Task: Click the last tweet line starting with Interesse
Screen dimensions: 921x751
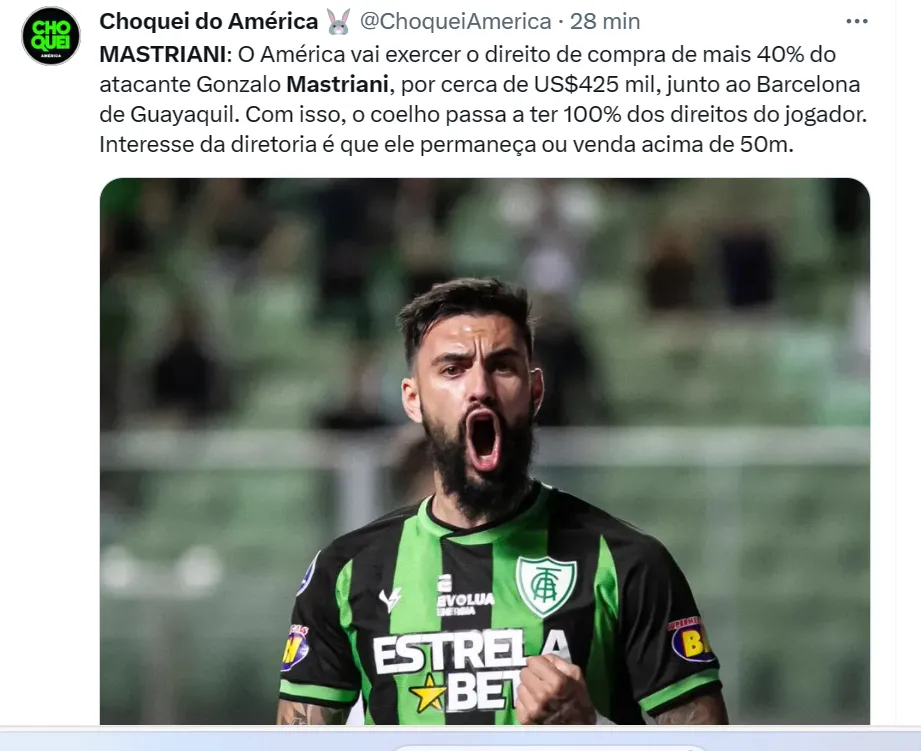Action: pyautogui.click(x=446, y=144)
